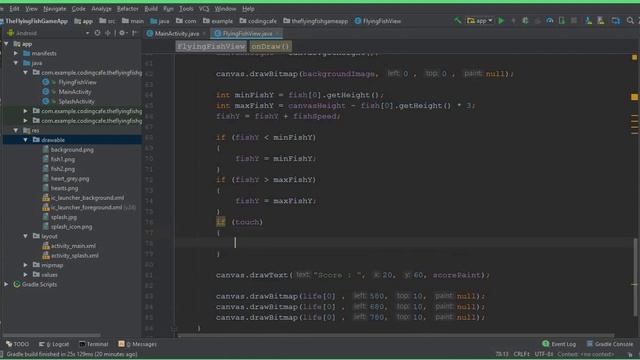640x360 pixels.
Task: Open the Messages tool window
Action: (x=138, y=344)
